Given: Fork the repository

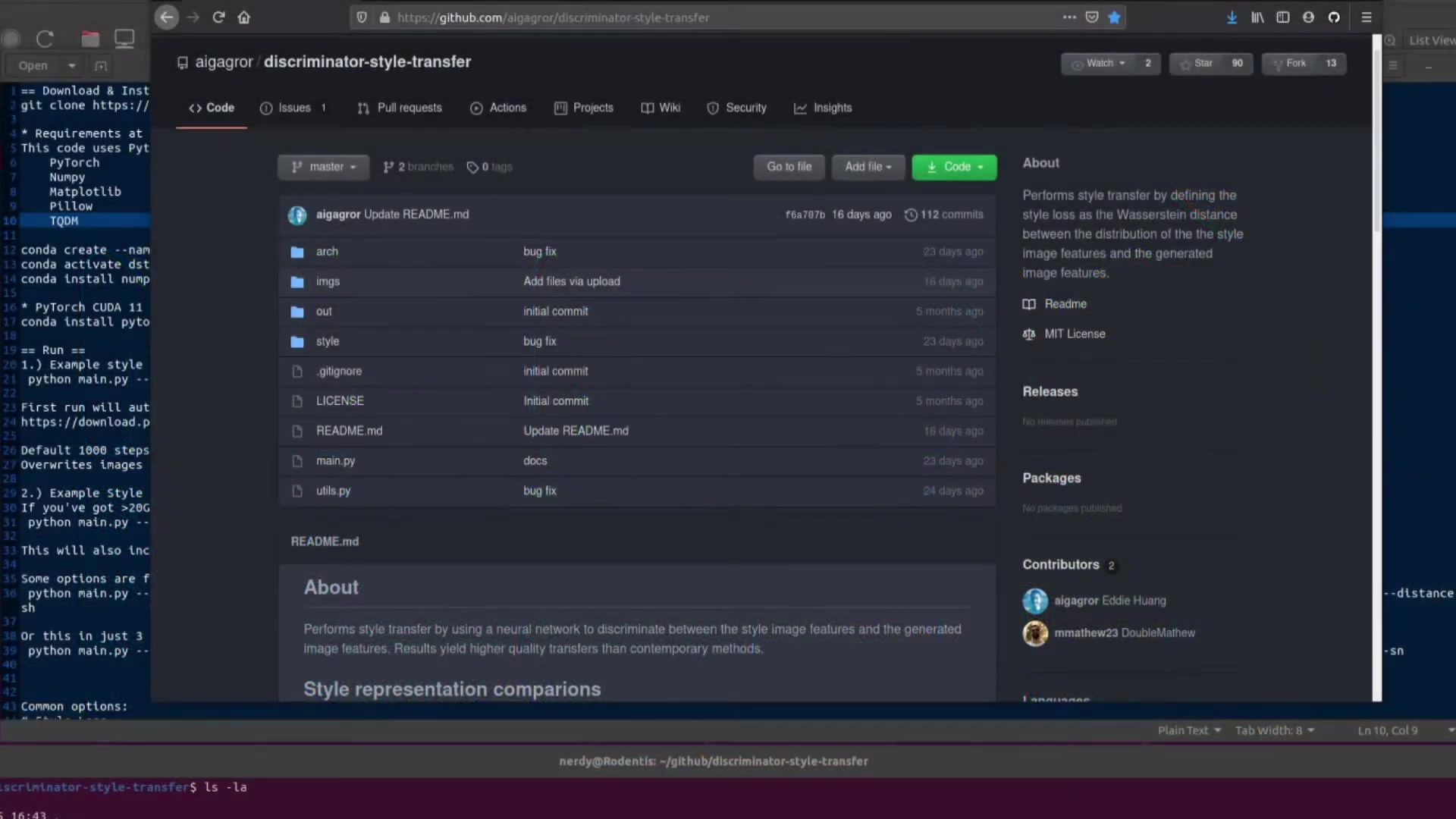Looking at the screenshot, I should point(1289,64).
